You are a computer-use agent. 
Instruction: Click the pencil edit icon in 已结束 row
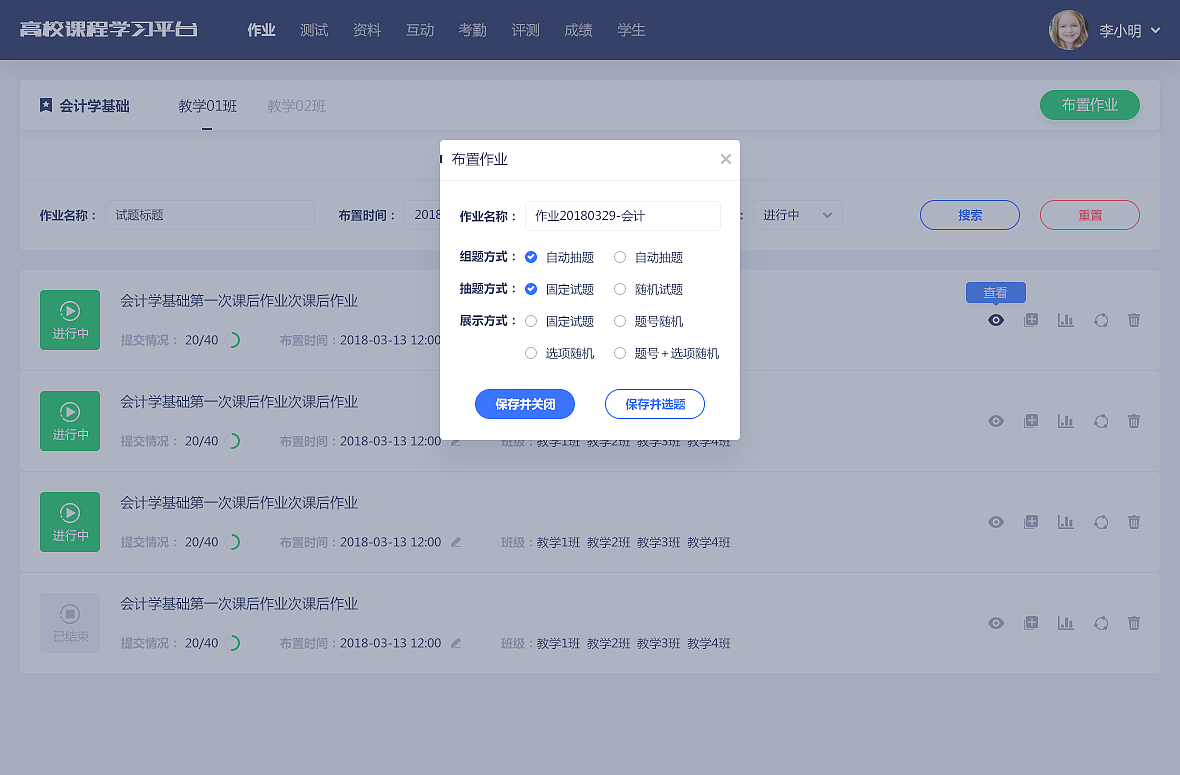(456, 643)
